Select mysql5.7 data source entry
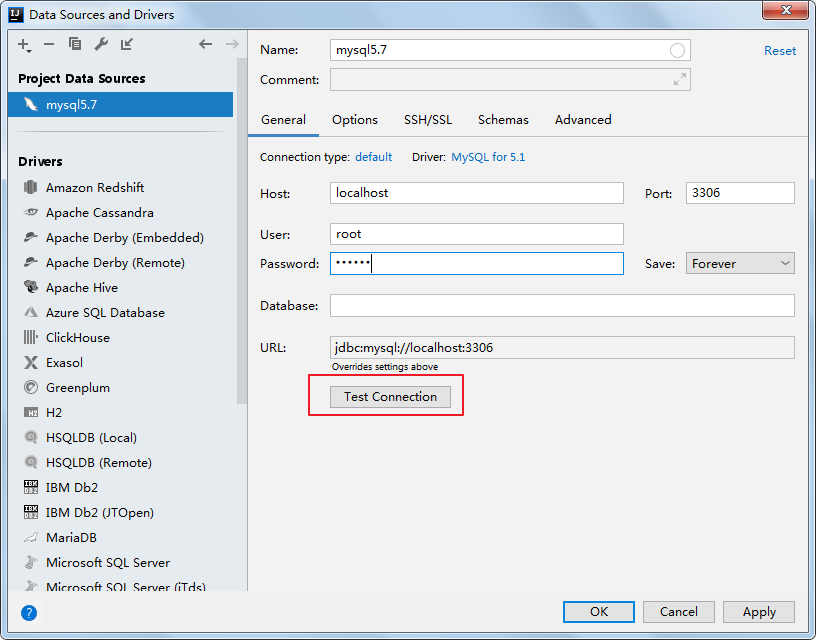The width and height of the screenshot is (816, 640). point(120,105)
